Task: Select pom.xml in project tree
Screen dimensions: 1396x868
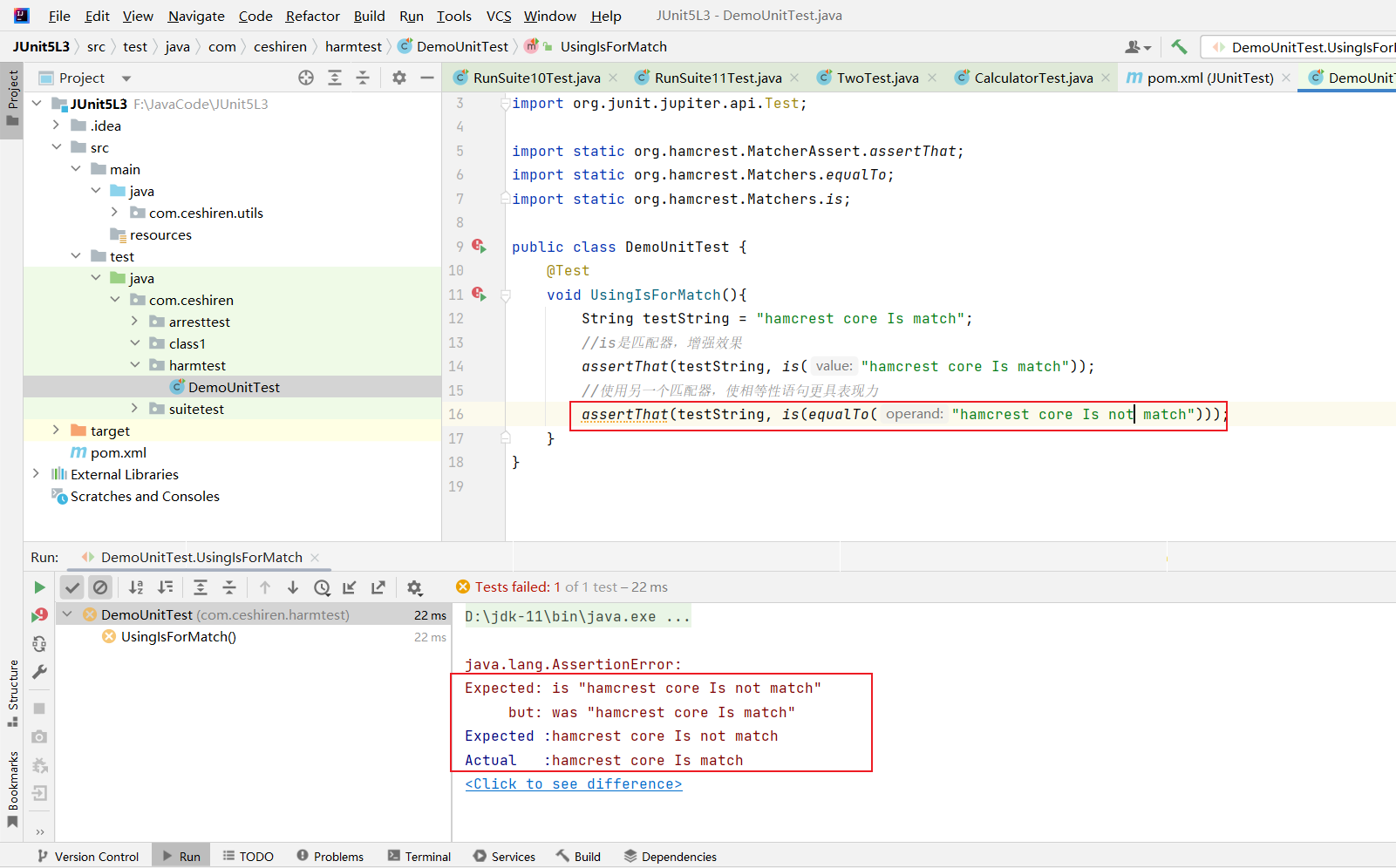Action: (x=118, y=452)
